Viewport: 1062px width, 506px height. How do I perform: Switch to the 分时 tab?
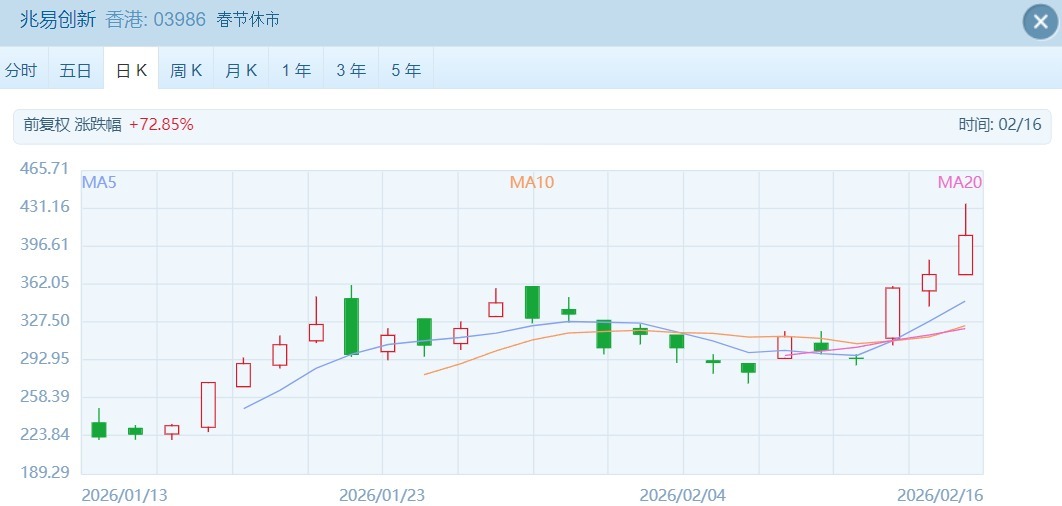[x=22, y=70]
